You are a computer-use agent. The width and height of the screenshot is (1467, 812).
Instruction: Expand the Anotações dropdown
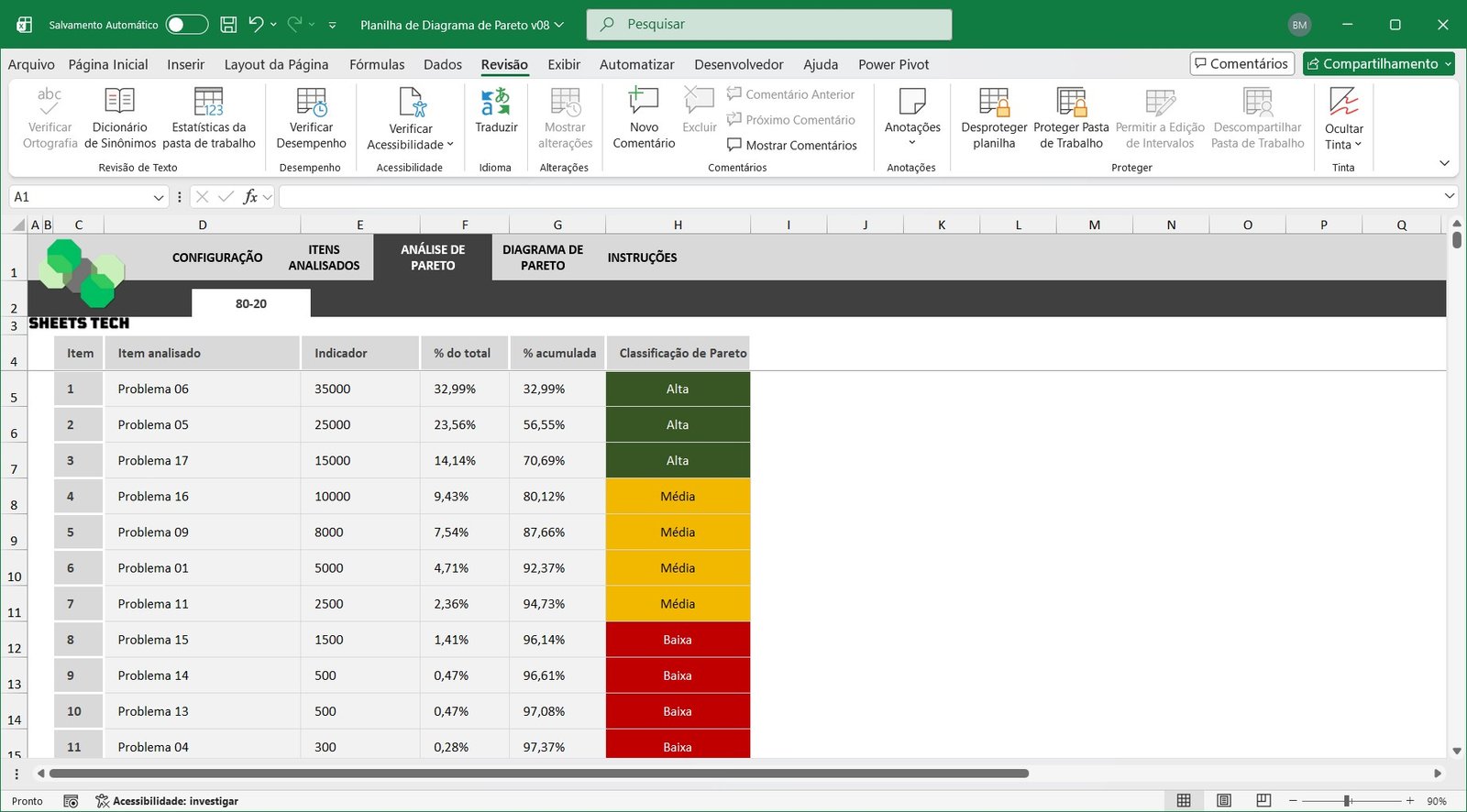click(912, 143)
